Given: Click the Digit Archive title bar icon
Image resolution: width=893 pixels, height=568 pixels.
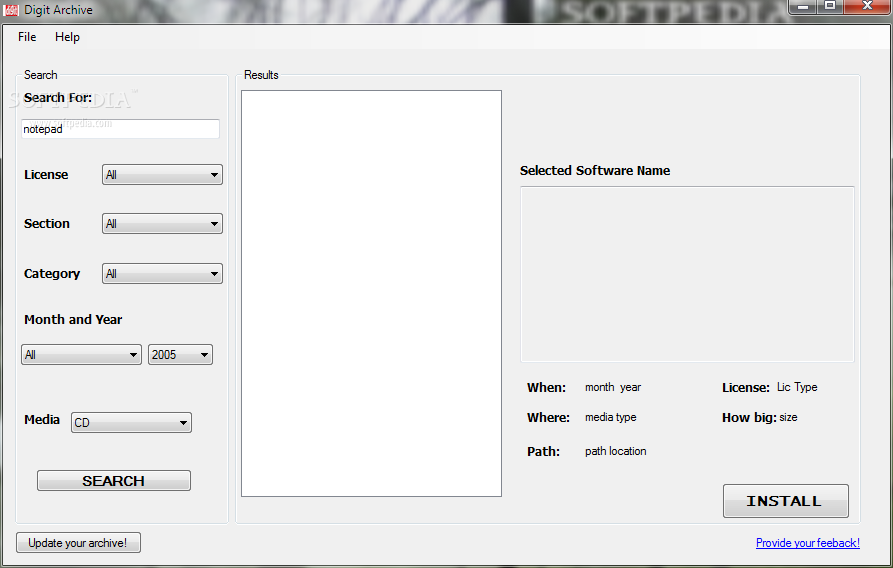Looking at the screenshot, I should click(11, 10).
